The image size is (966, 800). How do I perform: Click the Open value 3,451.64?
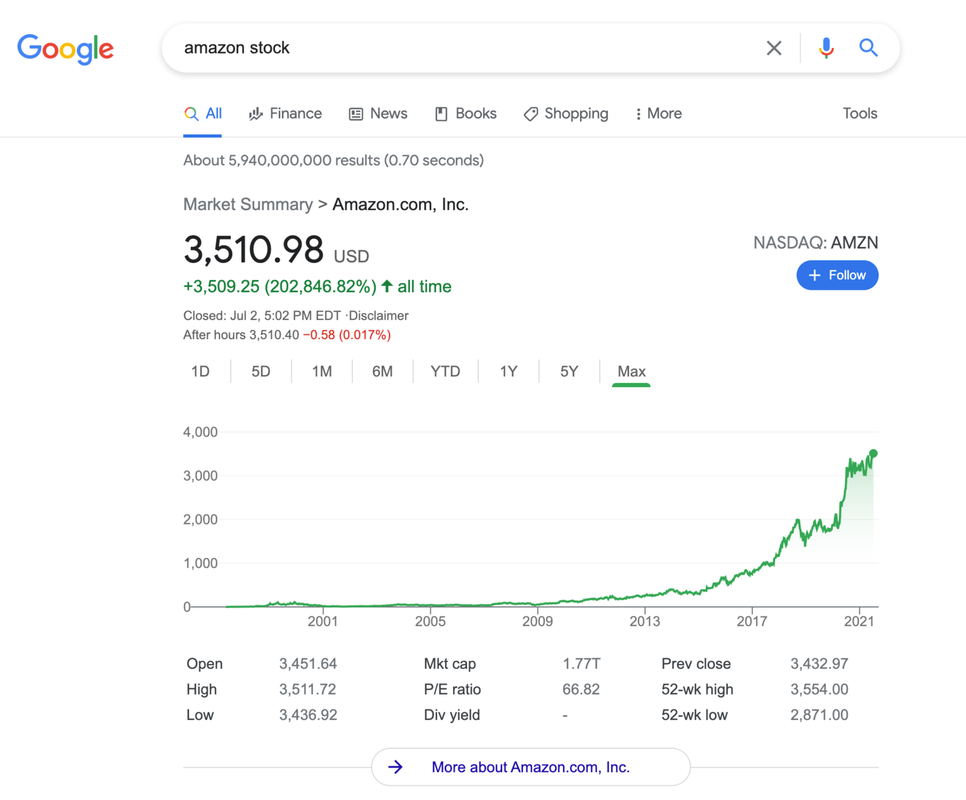(x=308, y=664)
